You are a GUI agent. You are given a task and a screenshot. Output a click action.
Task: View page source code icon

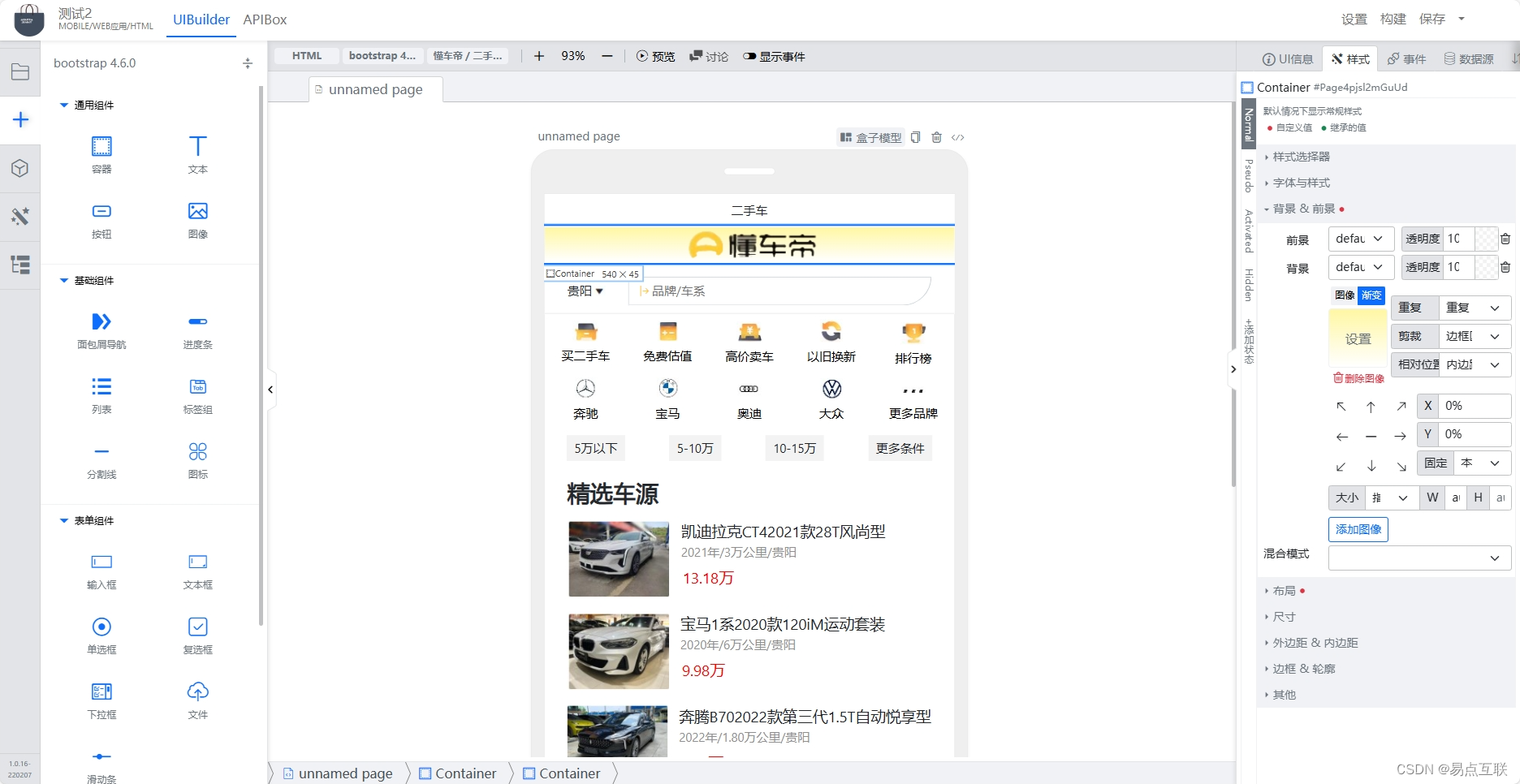coord(958,137)
